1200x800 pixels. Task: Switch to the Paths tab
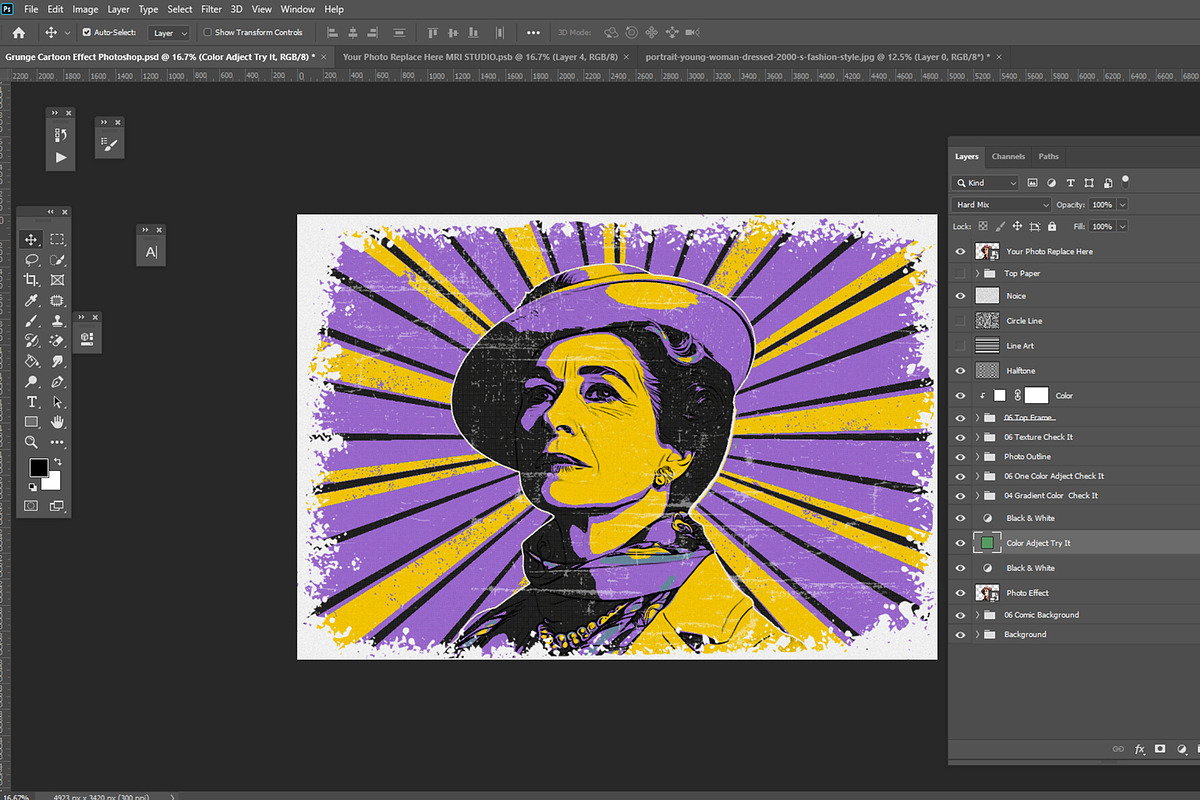click(x=1048, y=157)
